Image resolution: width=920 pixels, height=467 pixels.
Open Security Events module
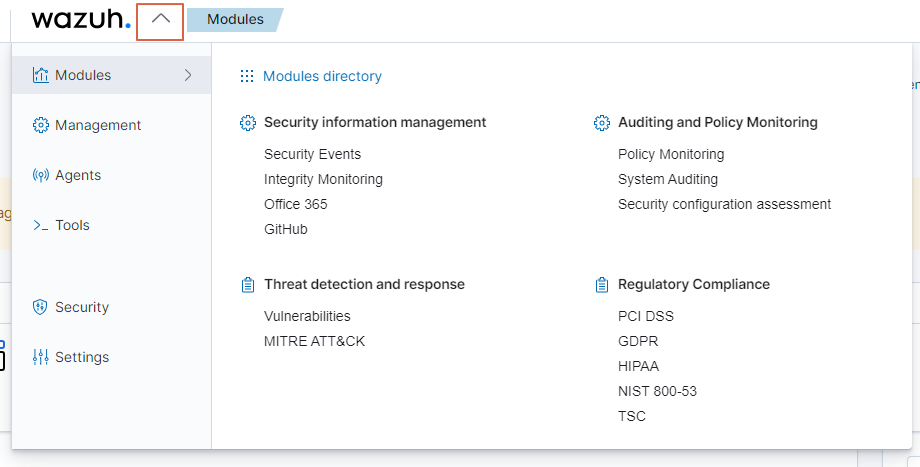(312, 154)
